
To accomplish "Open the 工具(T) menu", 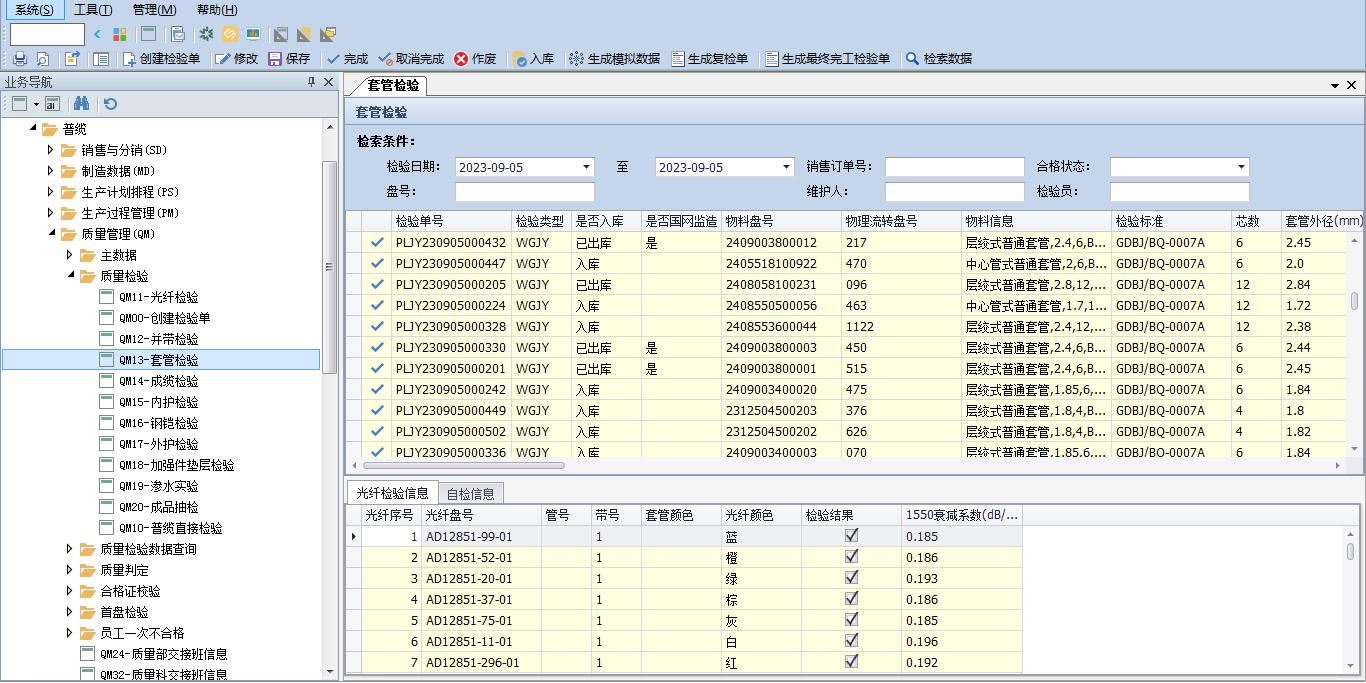I will (93, 10).
